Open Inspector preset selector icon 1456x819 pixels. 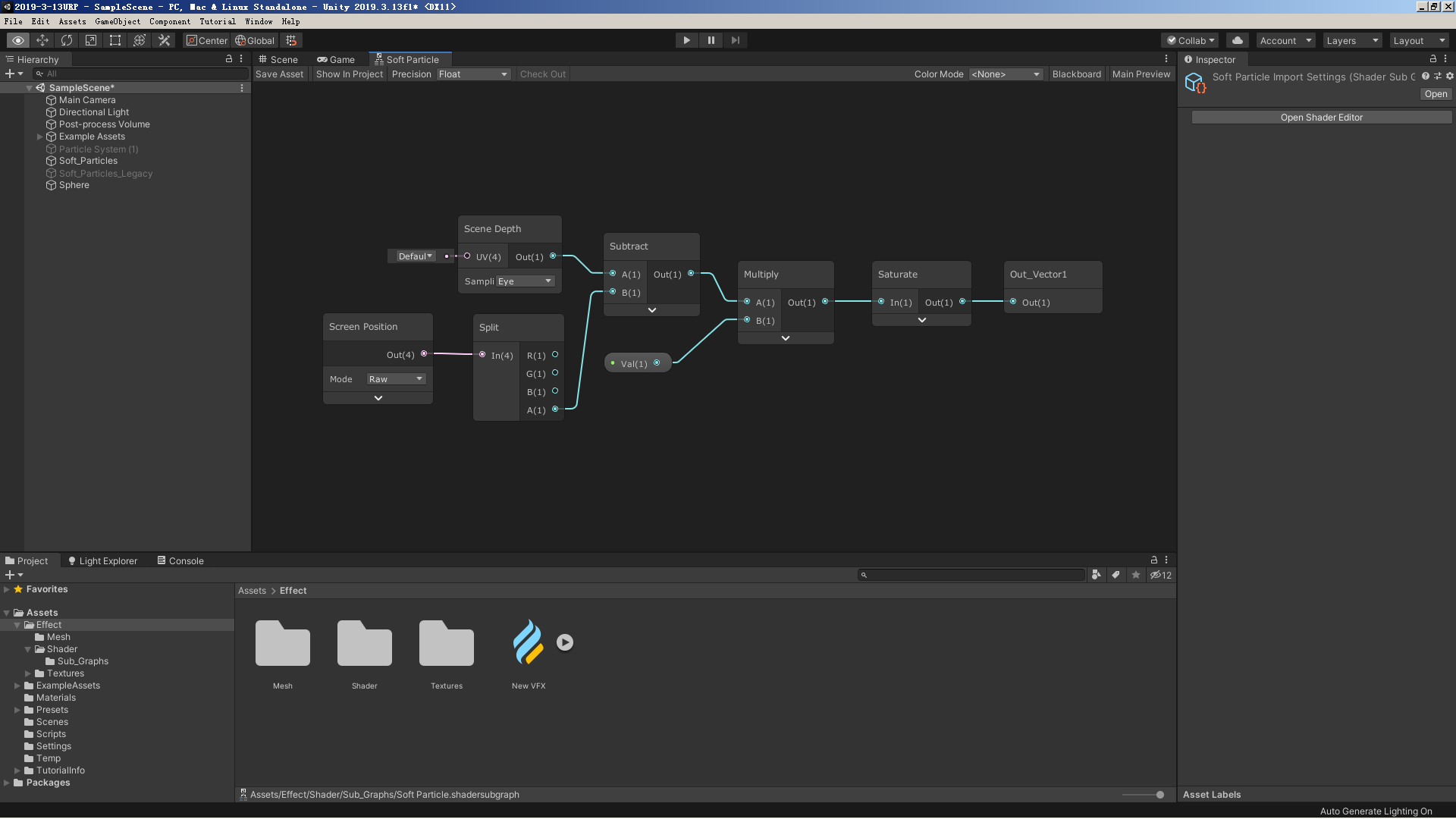1438,76
